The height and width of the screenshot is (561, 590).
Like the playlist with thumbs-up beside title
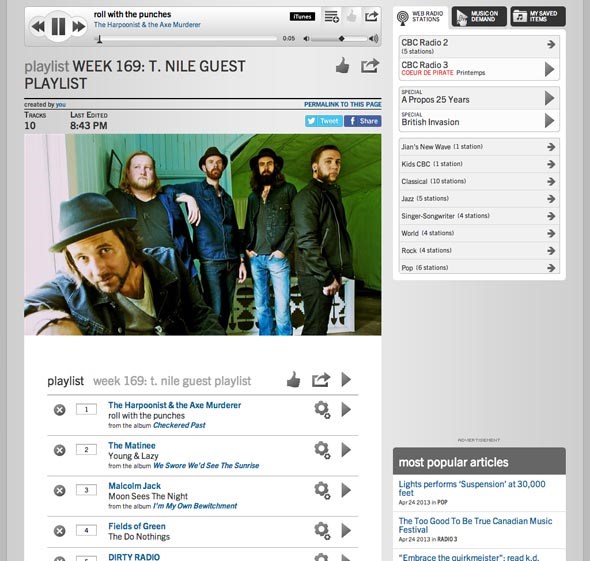click(x=342, y=66)
